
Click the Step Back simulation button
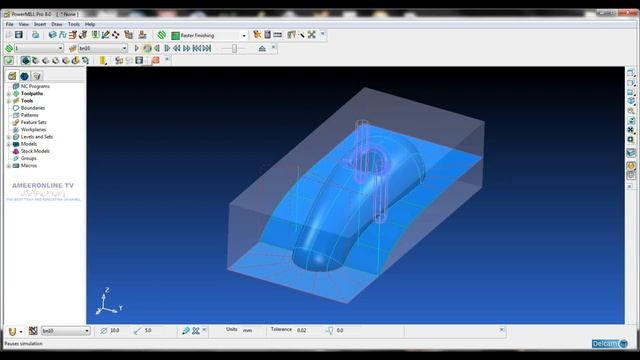pyautogui.click(x=157, y=48)
